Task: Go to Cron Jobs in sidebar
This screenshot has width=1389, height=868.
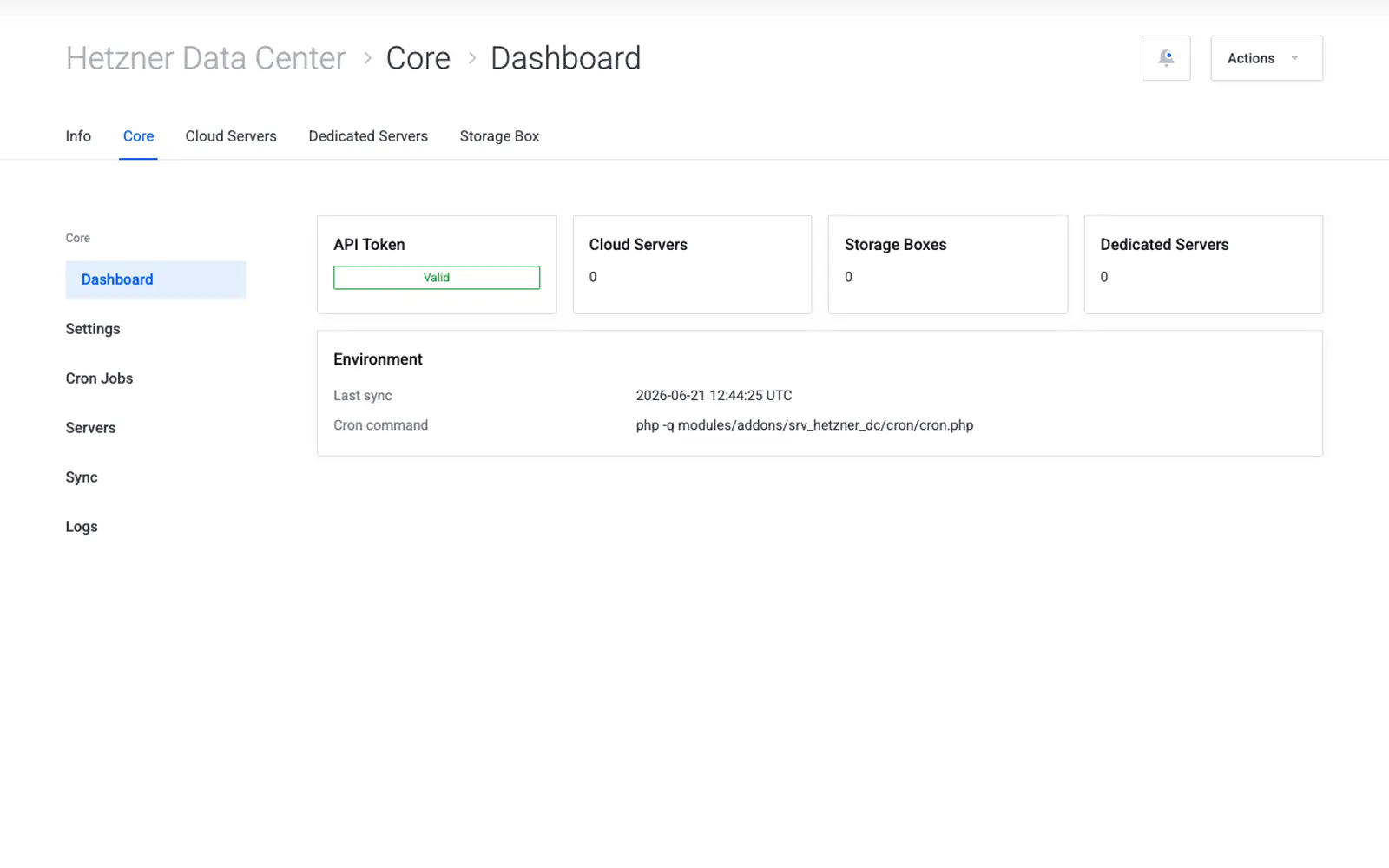Action: coord(99,378)
